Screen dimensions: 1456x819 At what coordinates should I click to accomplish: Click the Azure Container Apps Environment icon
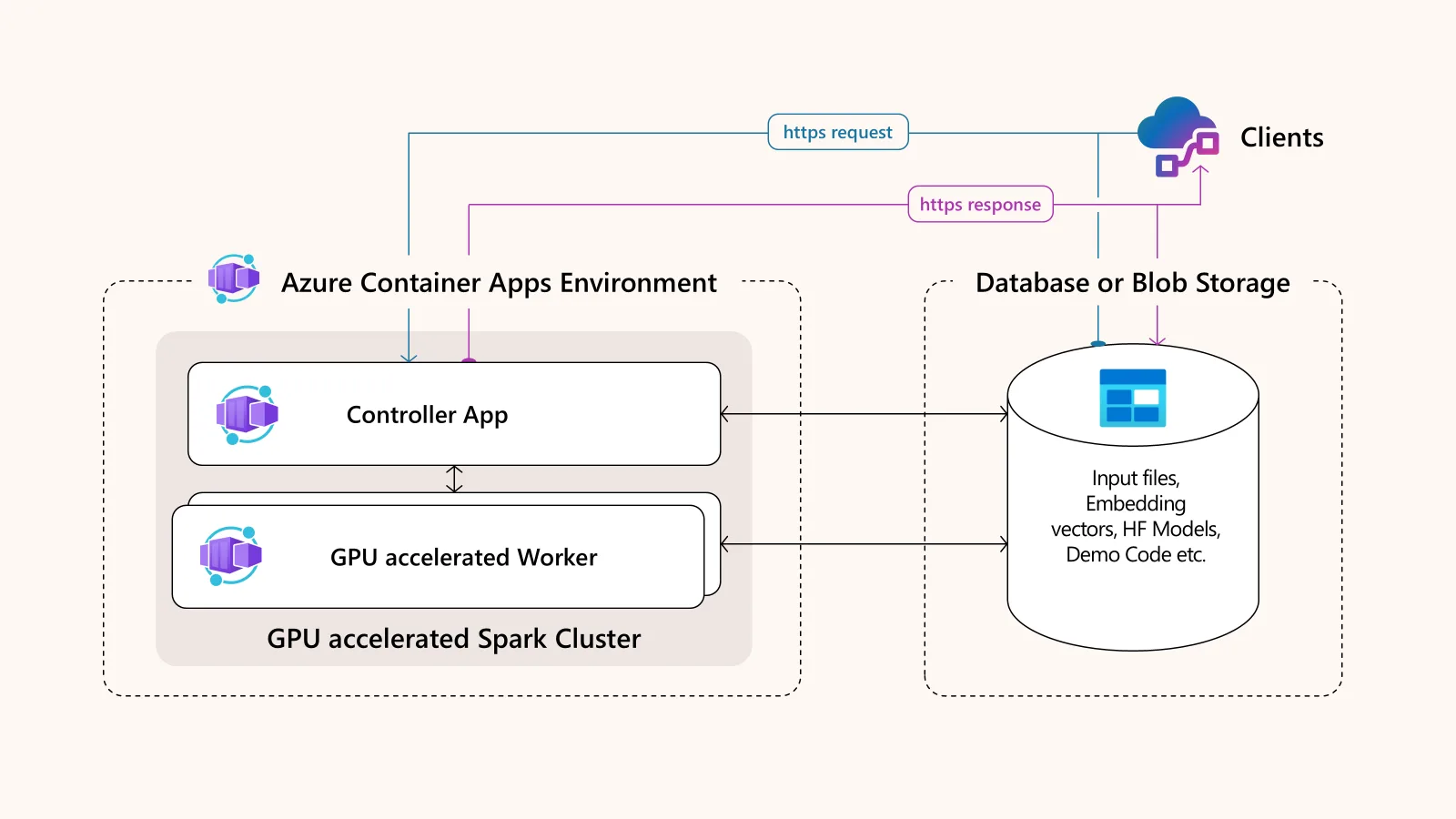(x=234, y=278)
